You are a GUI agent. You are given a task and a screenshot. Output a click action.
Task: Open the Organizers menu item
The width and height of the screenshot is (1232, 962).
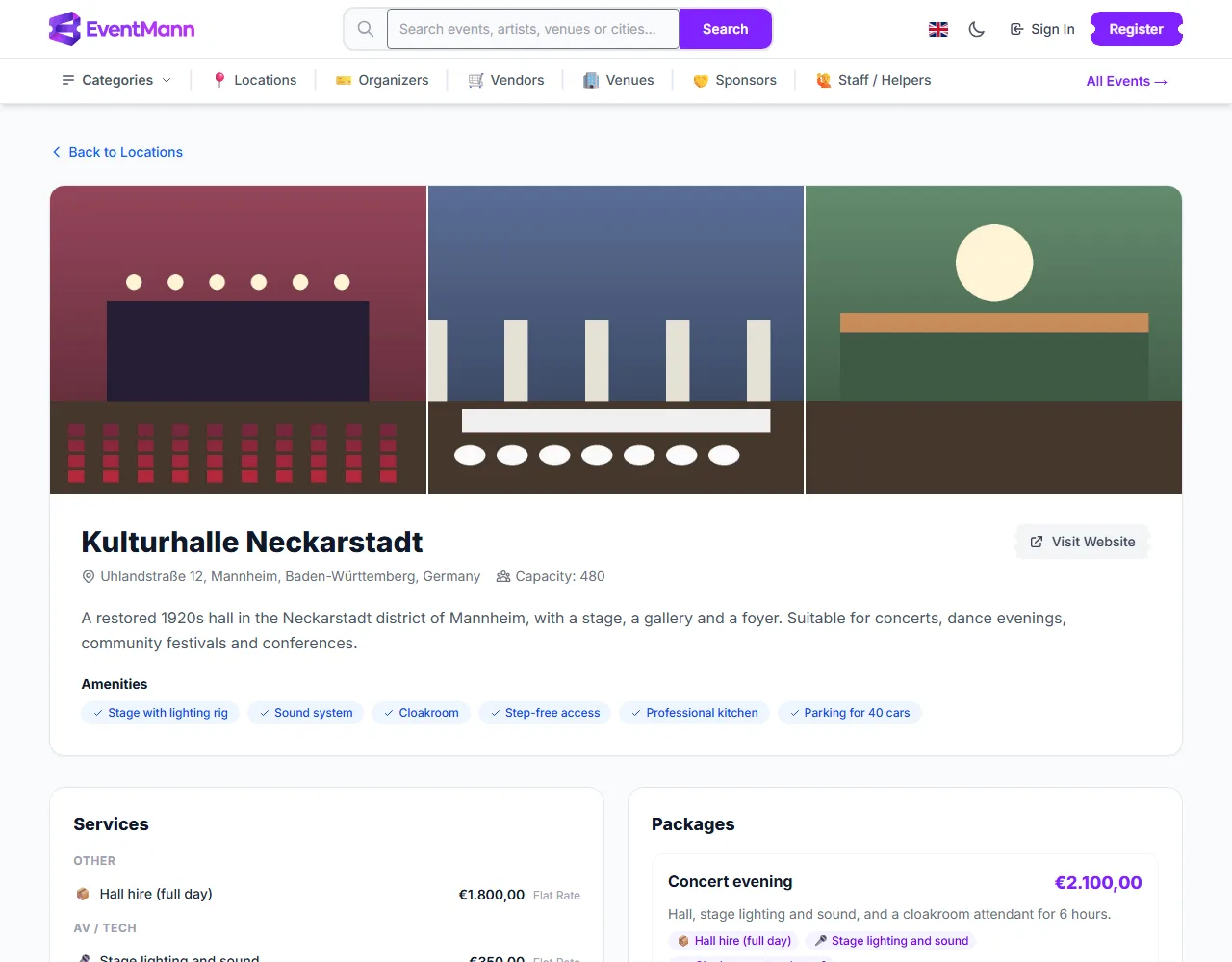click(382, 80)
